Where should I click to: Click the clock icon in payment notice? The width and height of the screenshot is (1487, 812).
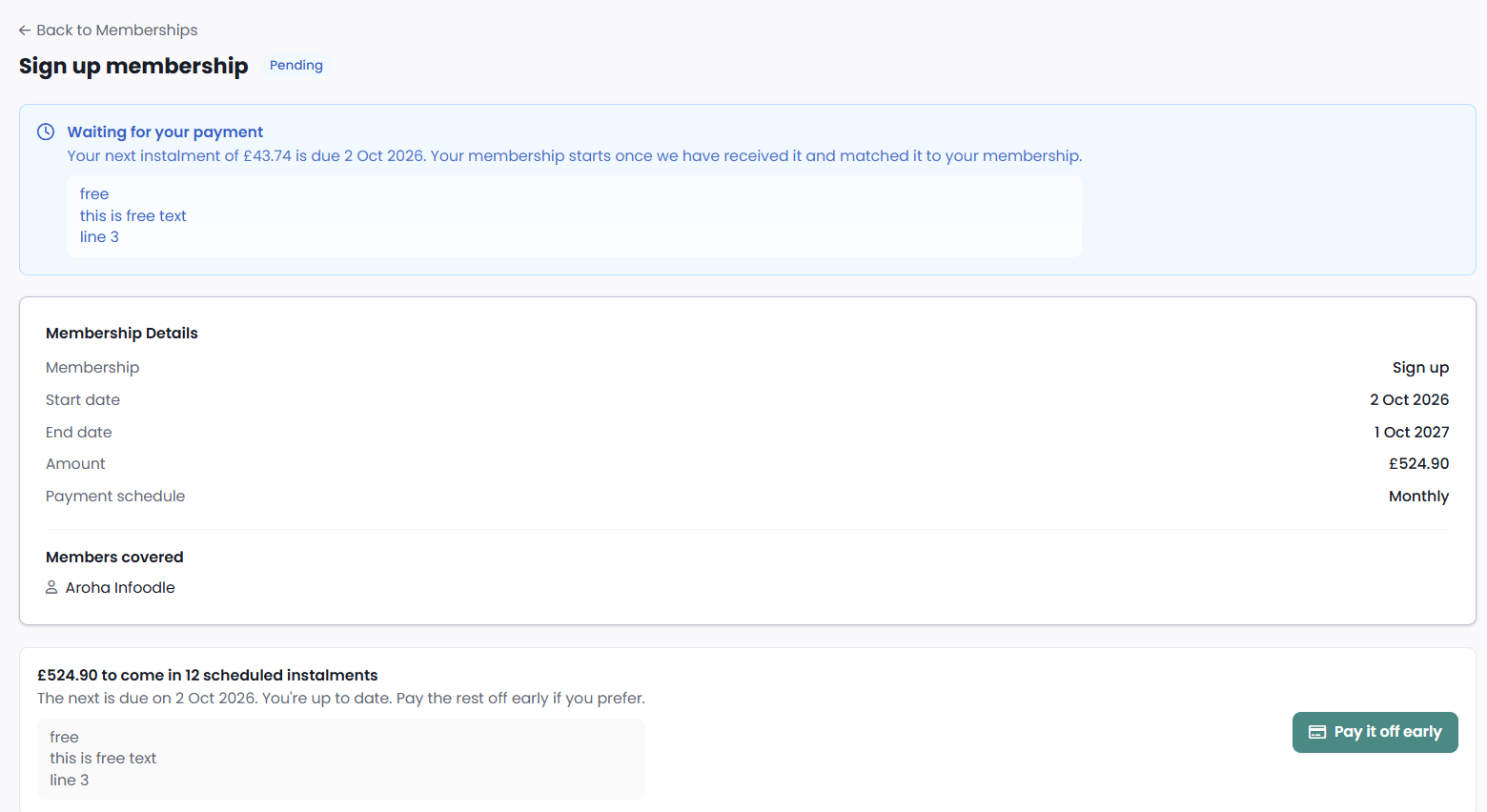coord(46,132)
